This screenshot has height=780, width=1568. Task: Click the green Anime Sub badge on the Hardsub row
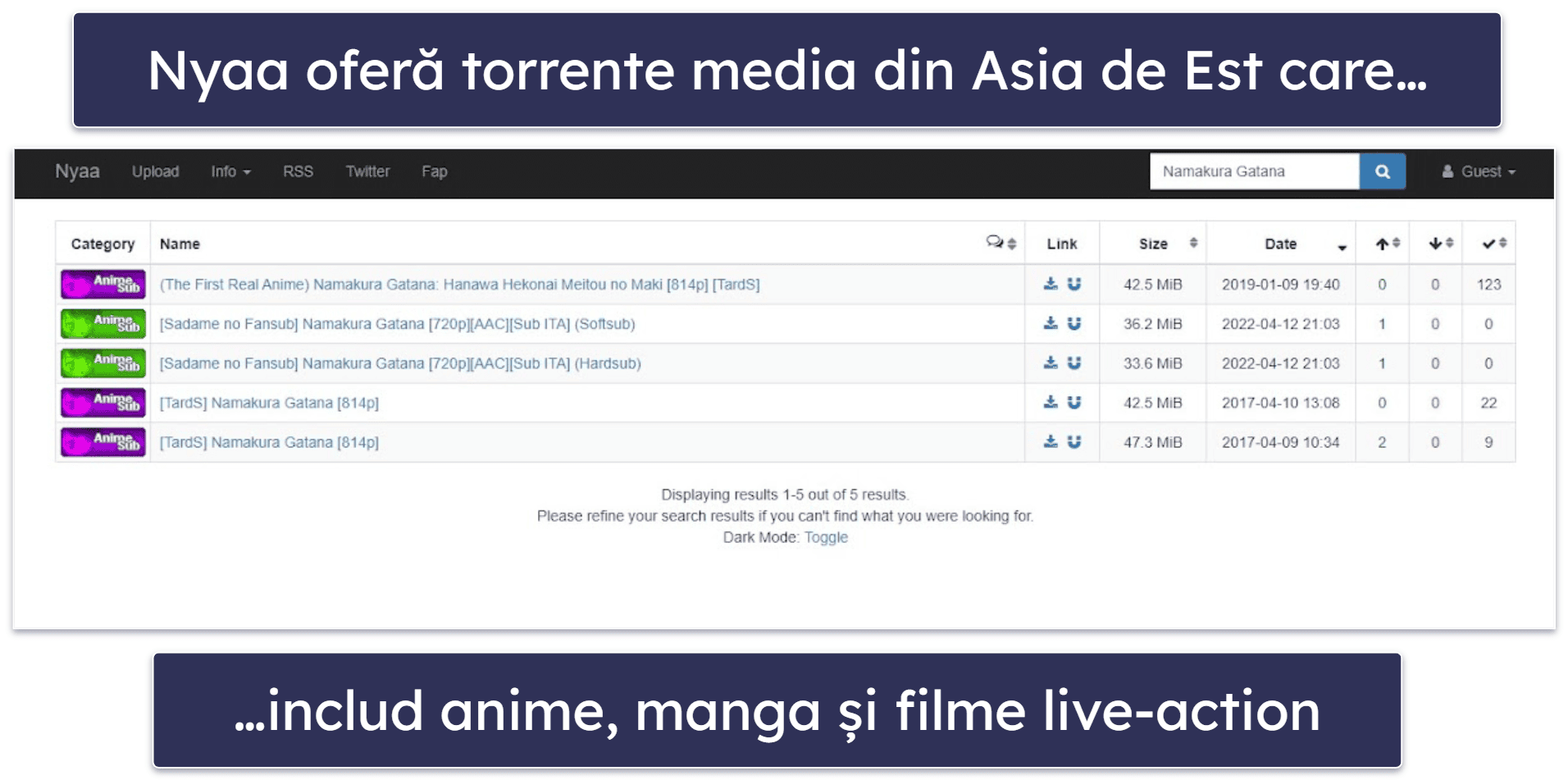pos(103,363)
